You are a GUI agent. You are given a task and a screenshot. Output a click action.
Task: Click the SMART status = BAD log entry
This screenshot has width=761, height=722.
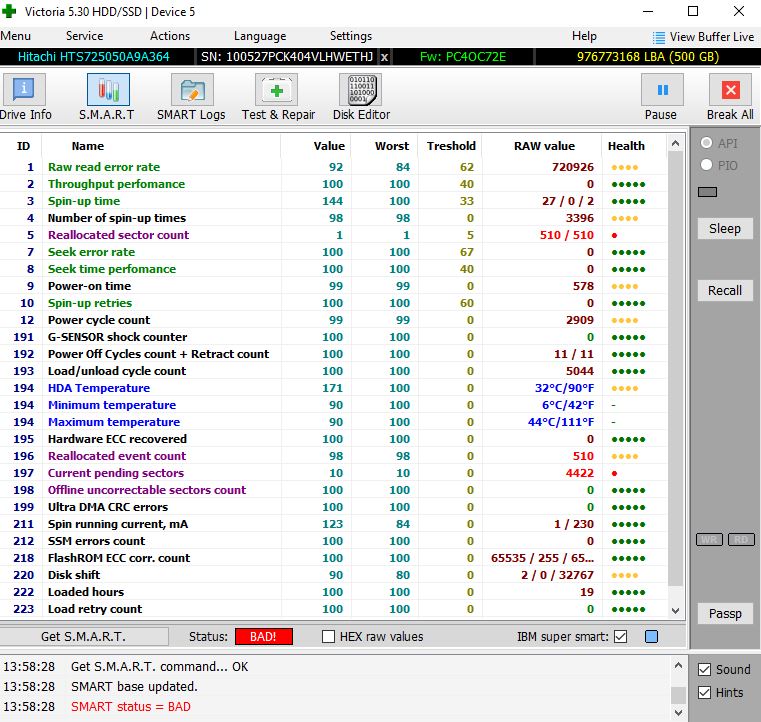click(131, 706)
